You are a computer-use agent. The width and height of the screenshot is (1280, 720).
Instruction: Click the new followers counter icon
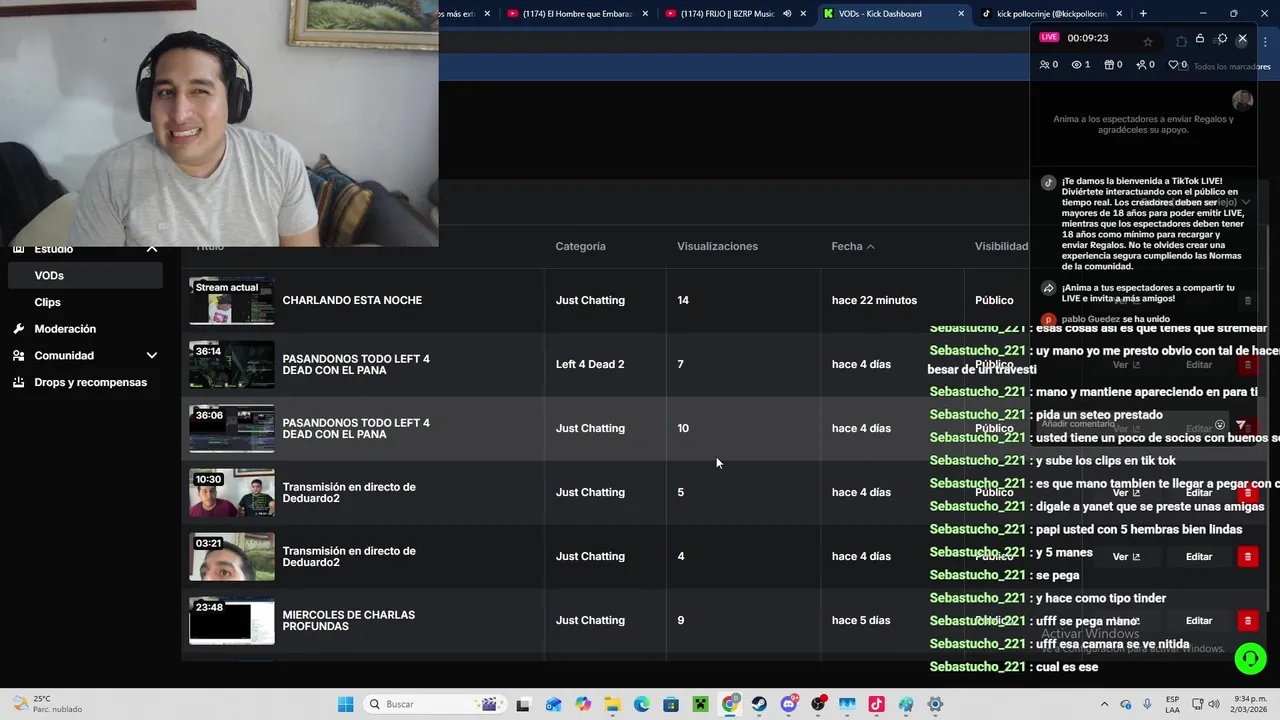(1145, 65)
